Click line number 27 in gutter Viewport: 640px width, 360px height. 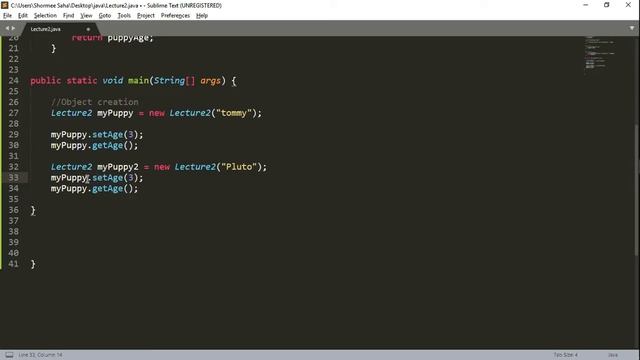coord(13,113)
